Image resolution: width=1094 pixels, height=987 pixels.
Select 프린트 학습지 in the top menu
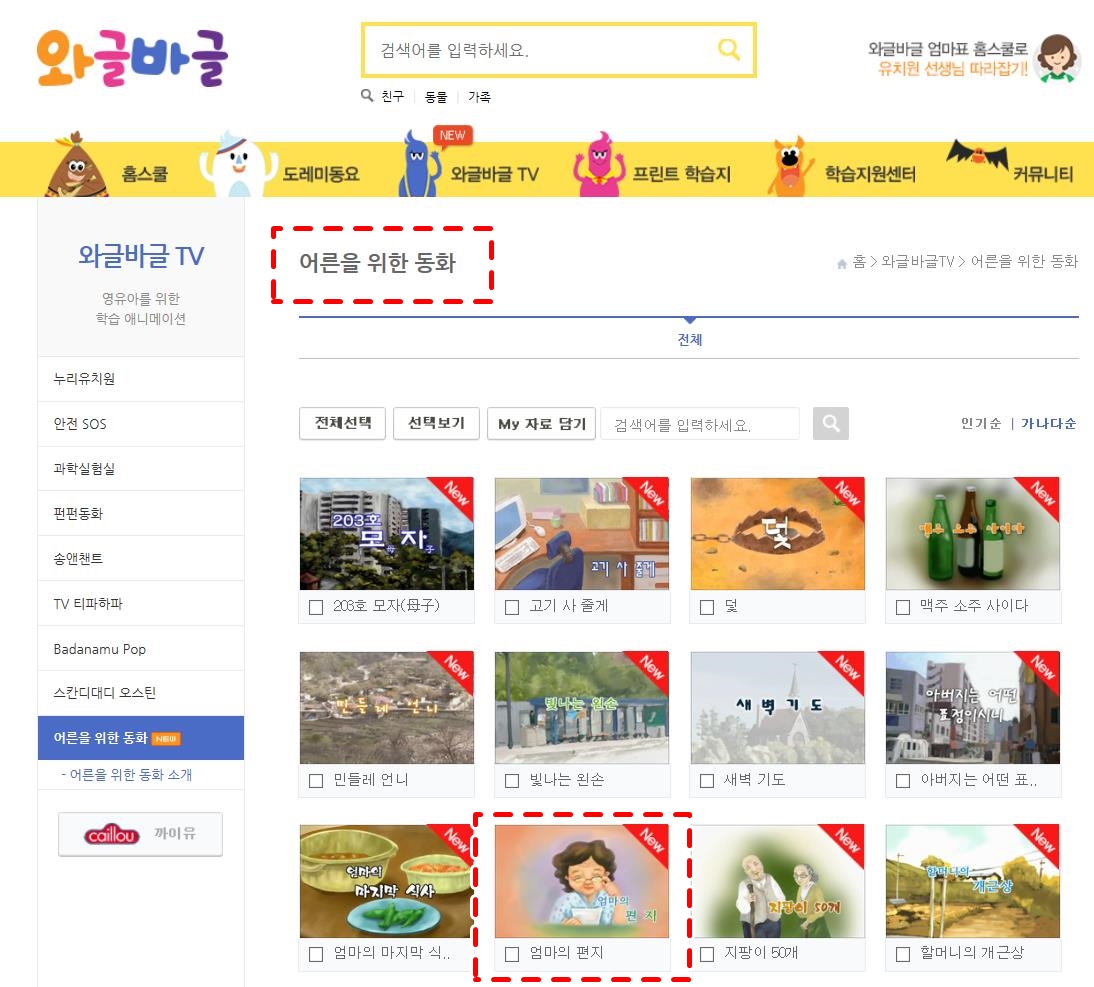click(681, 174)
